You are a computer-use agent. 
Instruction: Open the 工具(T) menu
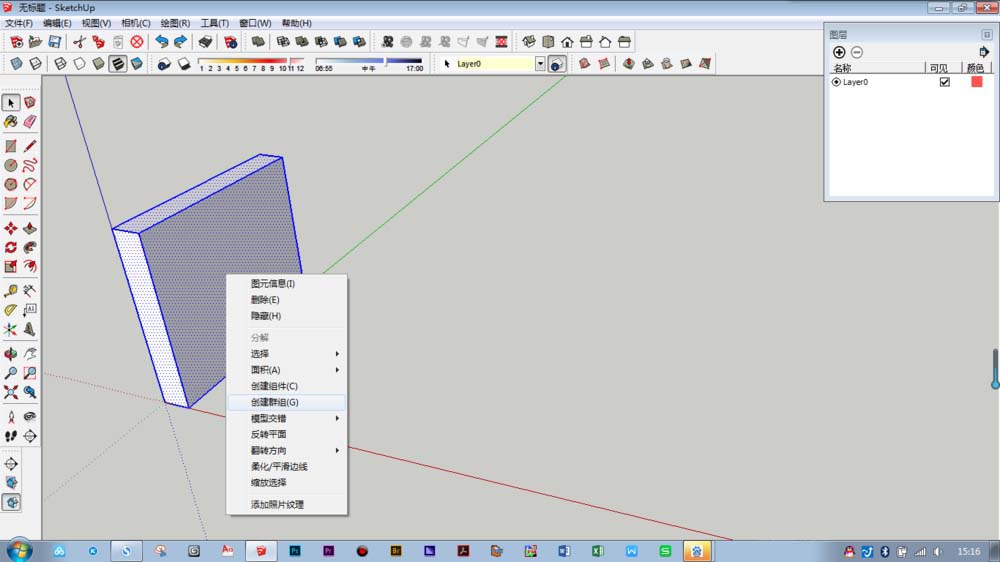[x=214, y=23]
